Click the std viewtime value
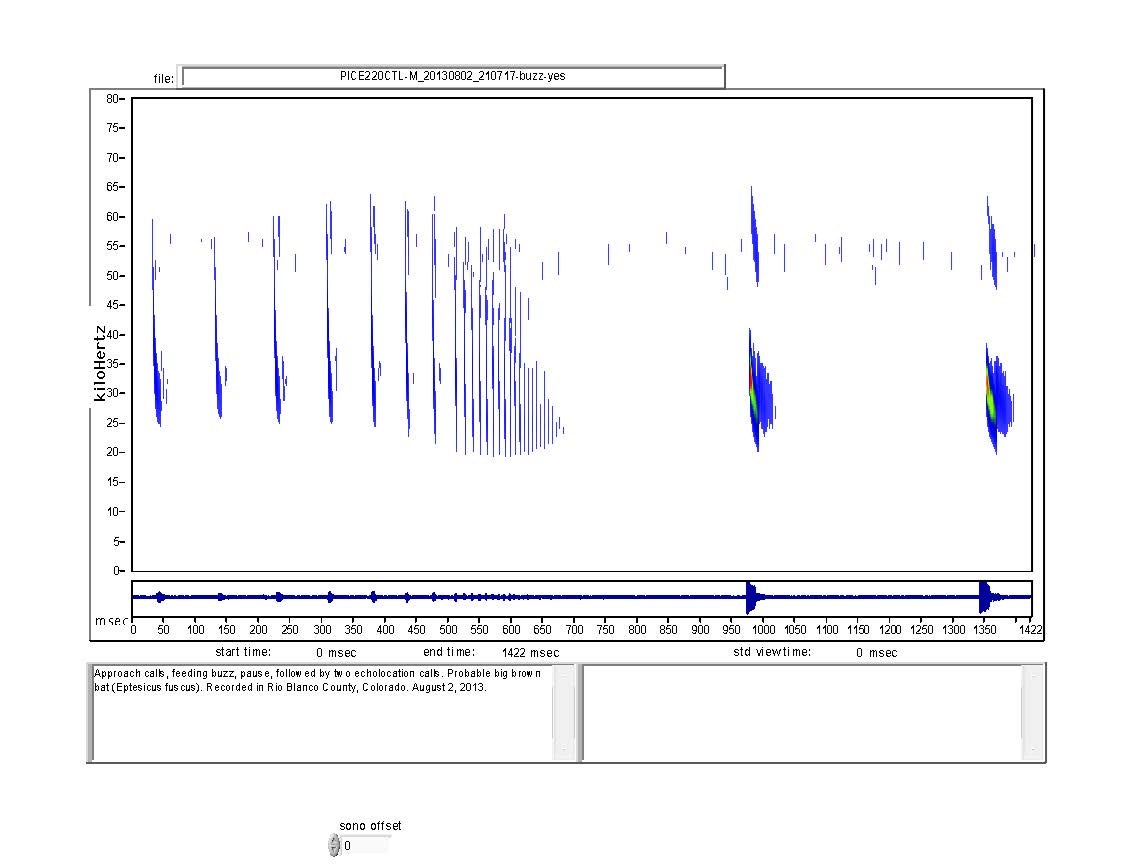The height and width of the screenshot is (867, 1122). point(876,652)
